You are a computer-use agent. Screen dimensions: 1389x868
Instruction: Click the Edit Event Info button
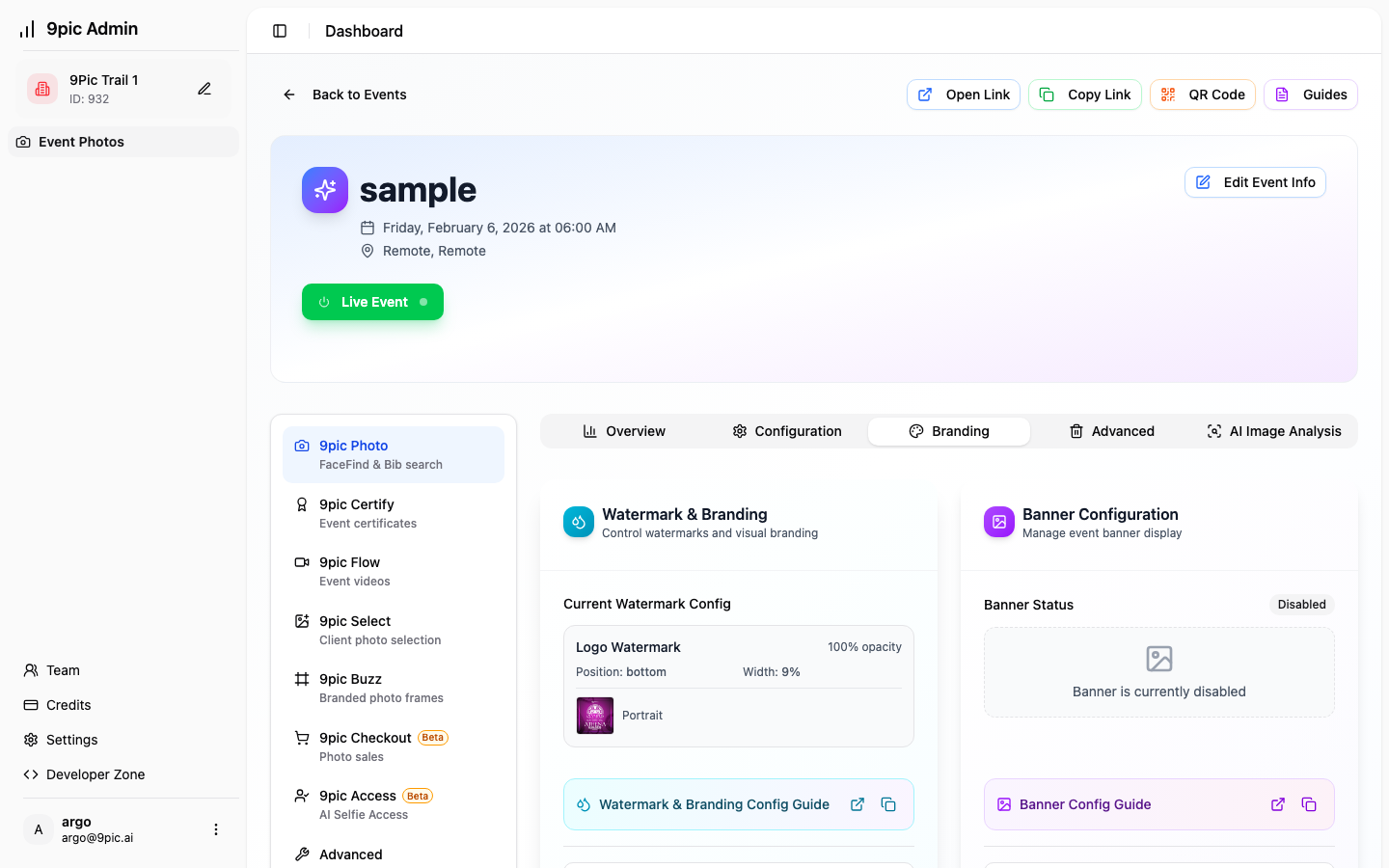click(x=1255, y=182)
